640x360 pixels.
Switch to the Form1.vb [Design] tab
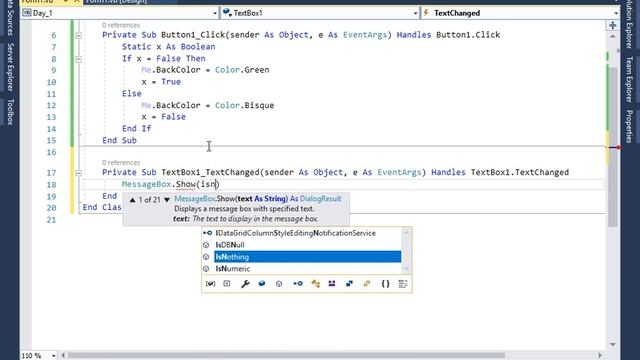click(117, 2)
